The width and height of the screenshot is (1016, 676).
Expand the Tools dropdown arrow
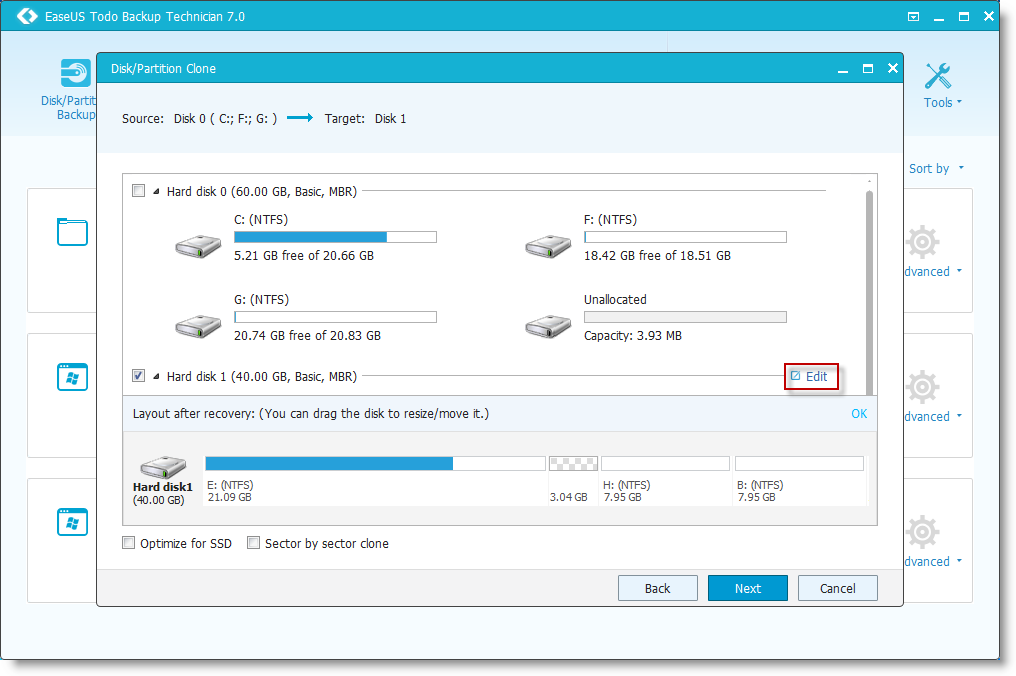click(x=960, y=102)
